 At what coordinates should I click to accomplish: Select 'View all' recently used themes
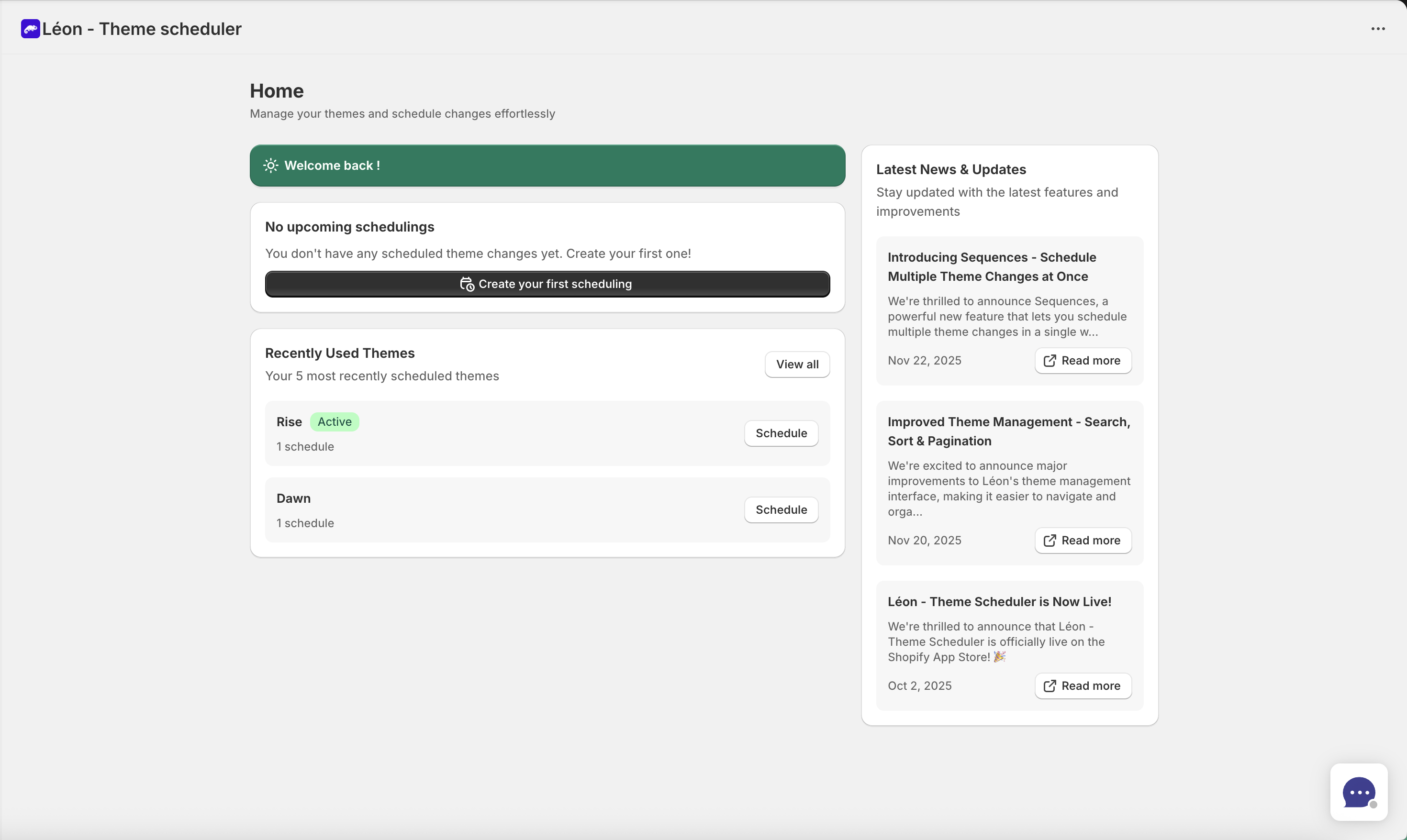point(797,364)
